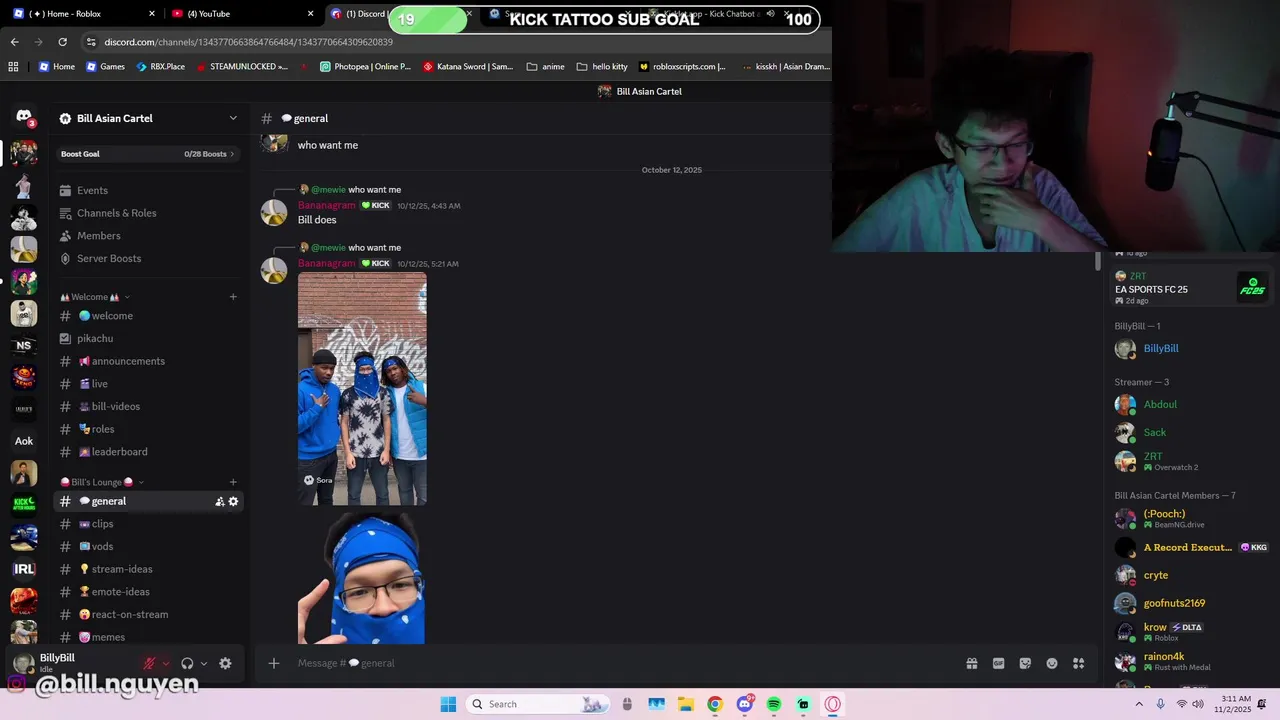Viewport: 1280px width, 720px height.
Task: Click the plus attach button in message bar
Action: [273, 663]
